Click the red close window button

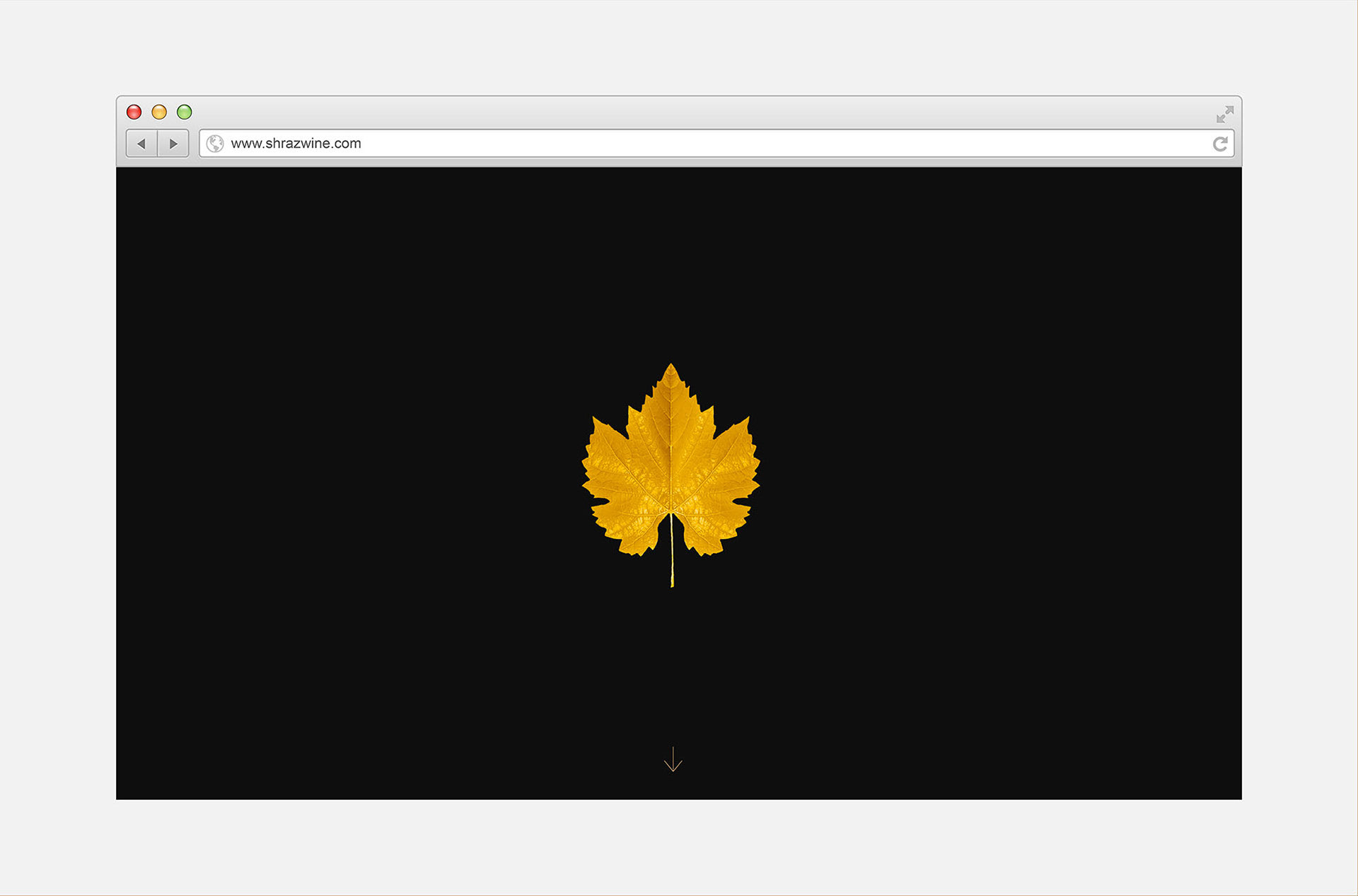134,112
